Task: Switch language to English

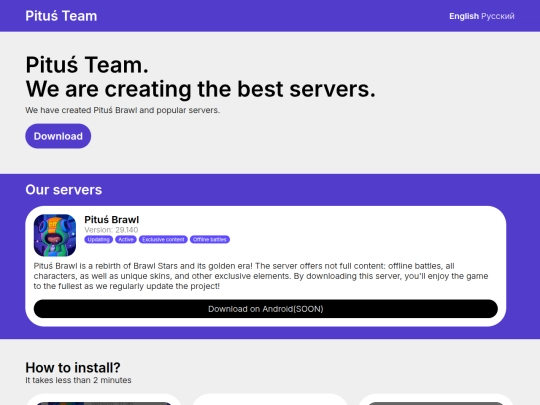Action: 464,16
